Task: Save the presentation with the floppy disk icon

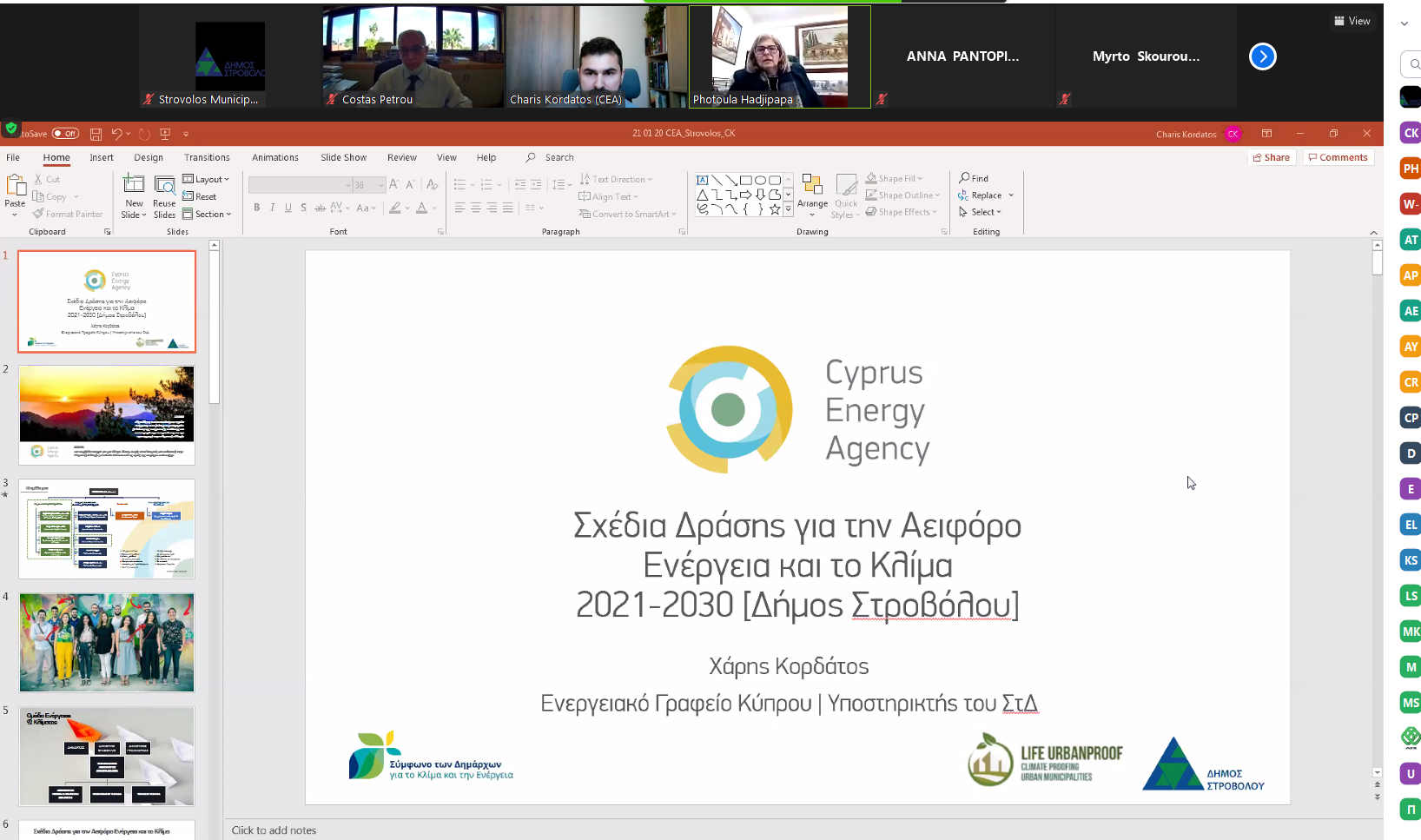Action: click(96, 134)
